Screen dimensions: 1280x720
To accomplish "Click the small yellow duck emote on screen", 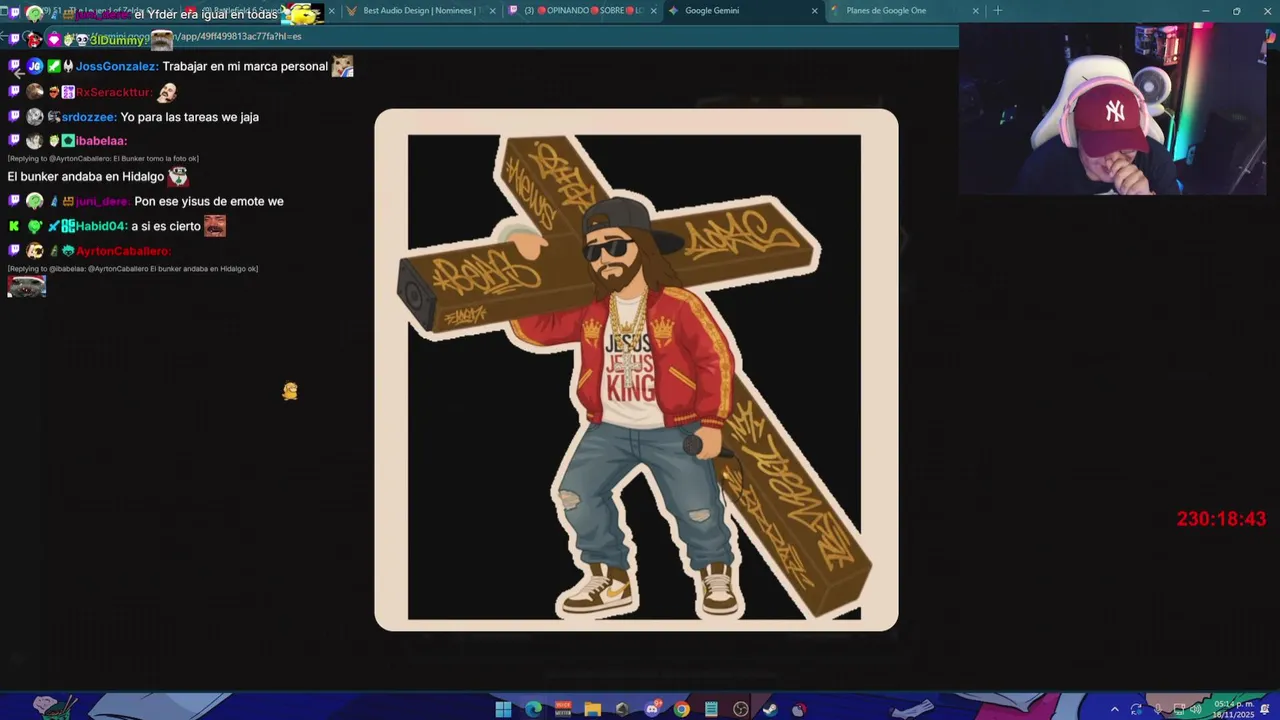I will click(x=290, y=391).
